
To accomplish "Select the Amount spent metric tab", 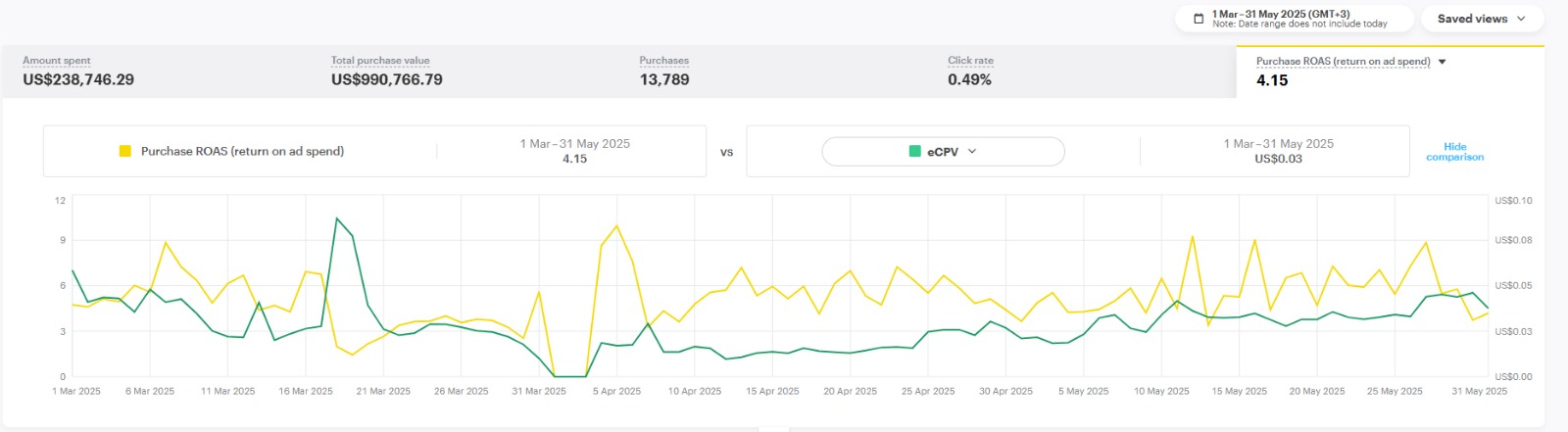I will [78, 72].
